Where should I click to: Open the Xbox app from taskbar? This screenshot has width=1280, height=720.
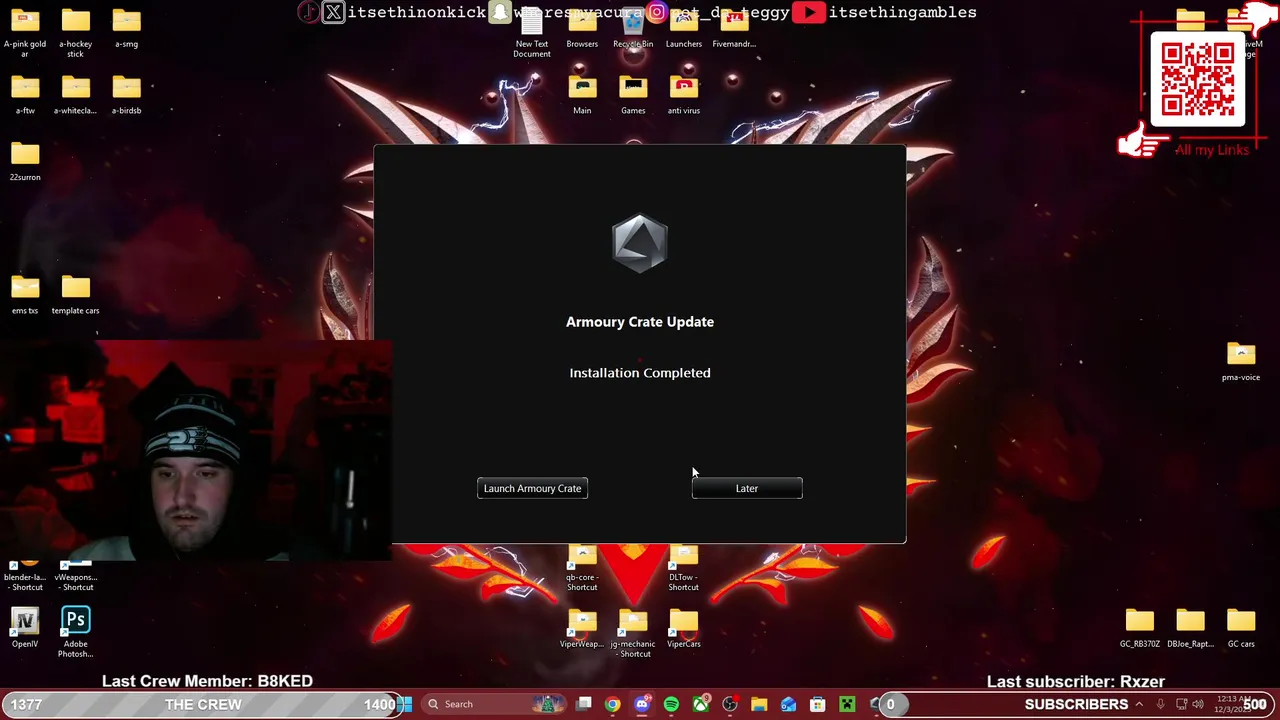click(x=701, y=704)
